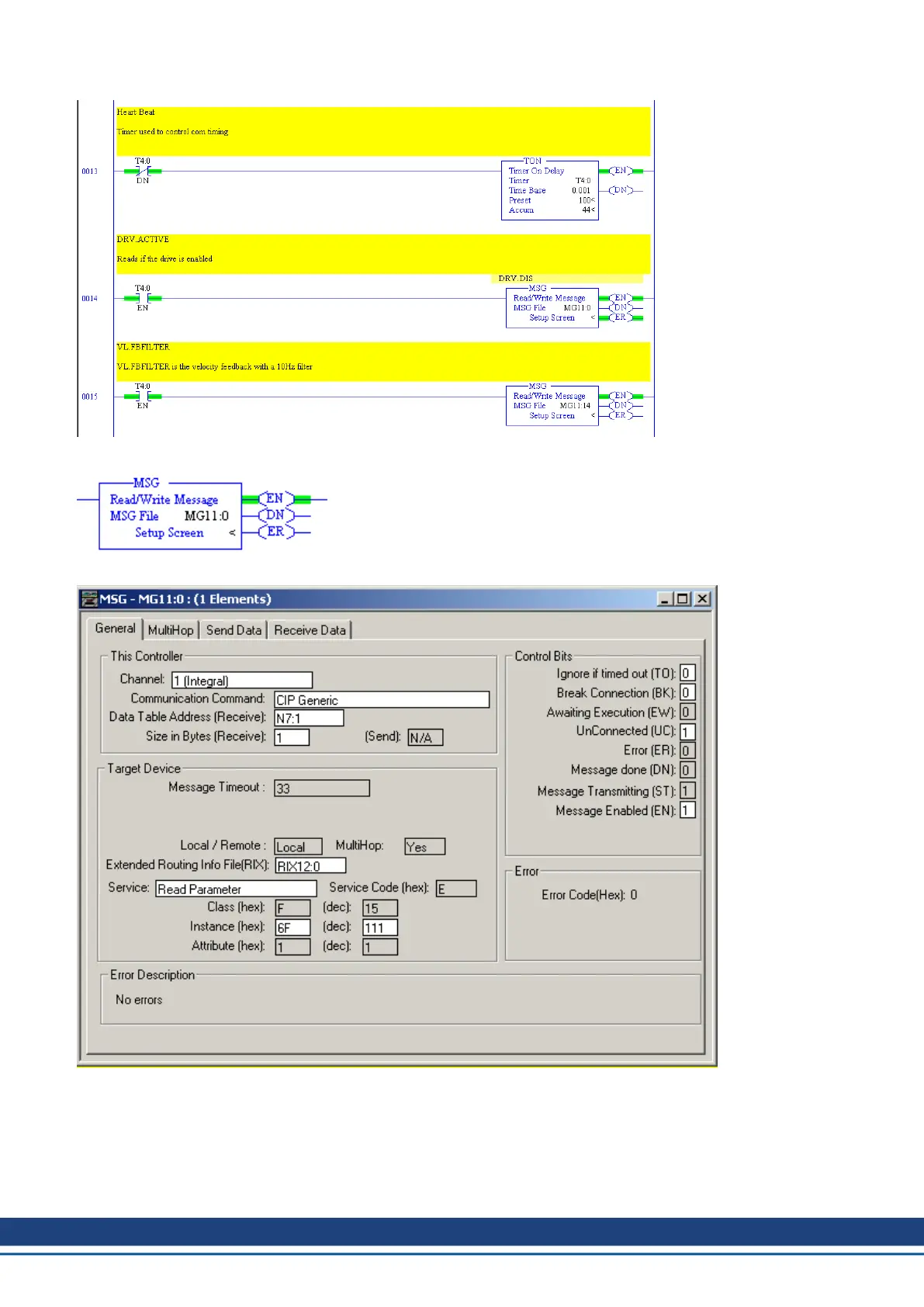The height and width of the screenshot is (1307, 924).
Task: Edit the Extended Routing Info File RIX12:0 field
Action: coord(310,866)
